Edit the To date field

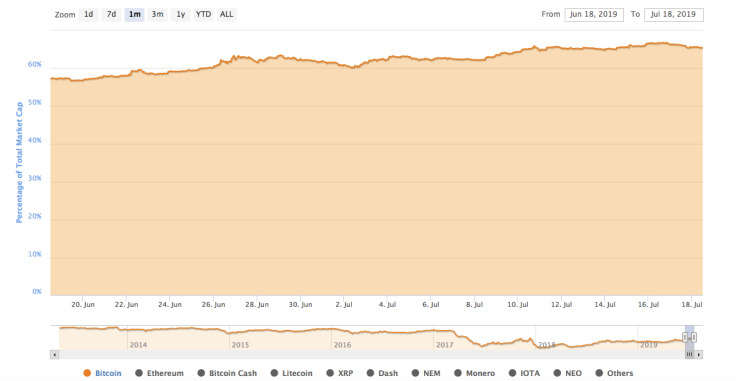[x=674, y=15]
